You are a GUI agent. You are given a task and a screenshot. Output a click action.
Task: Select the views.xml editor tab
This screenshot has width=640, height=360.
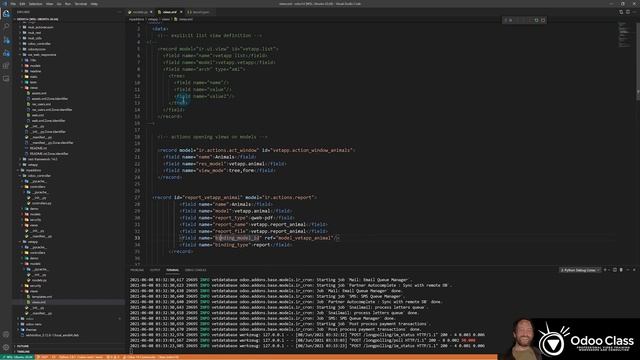[170, 12]
